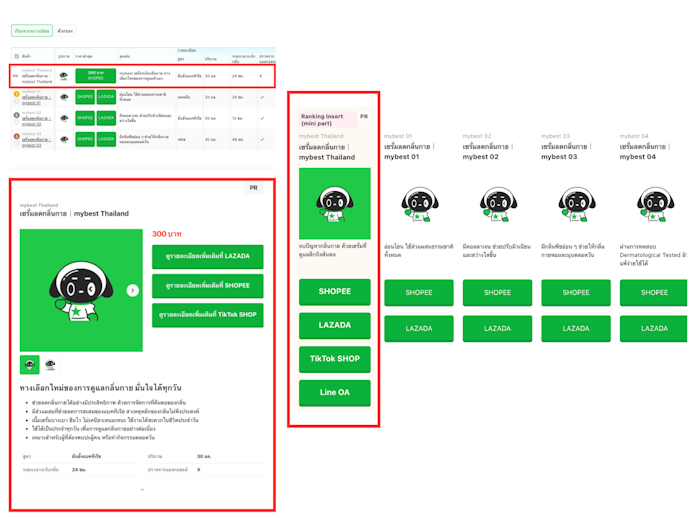Open the second tab beside the green-outlined tab

click(x=65, y=31)
